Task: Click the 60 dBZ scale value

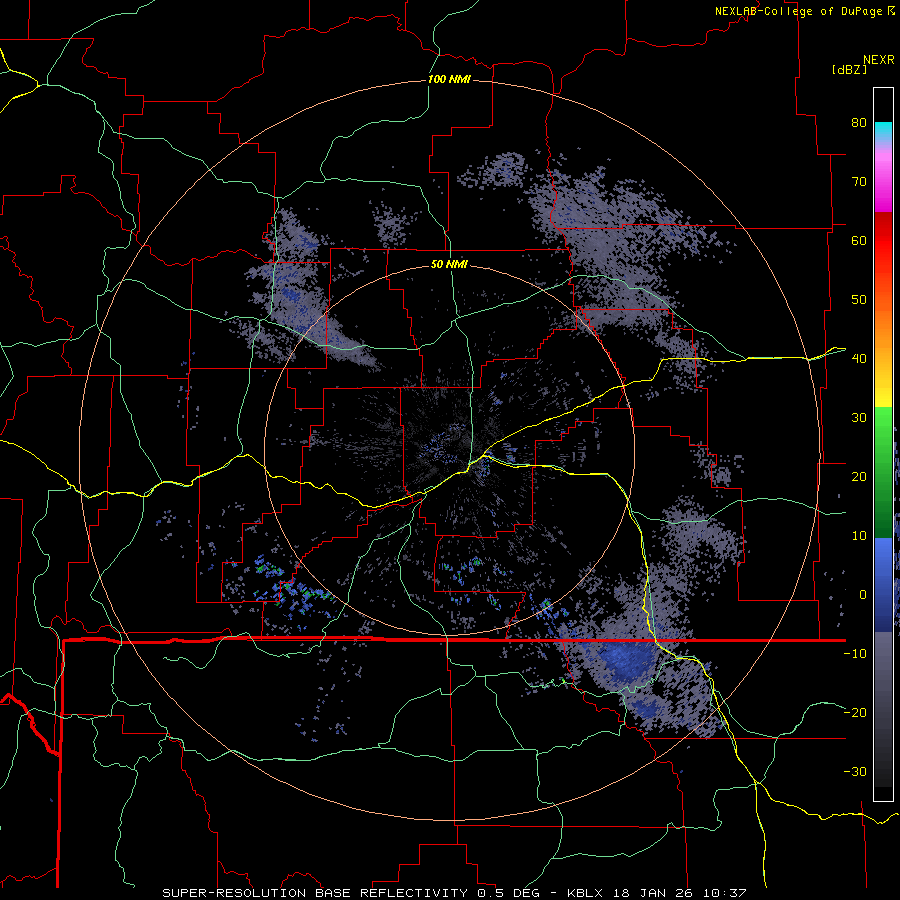Action: click(x=859, y=240)
